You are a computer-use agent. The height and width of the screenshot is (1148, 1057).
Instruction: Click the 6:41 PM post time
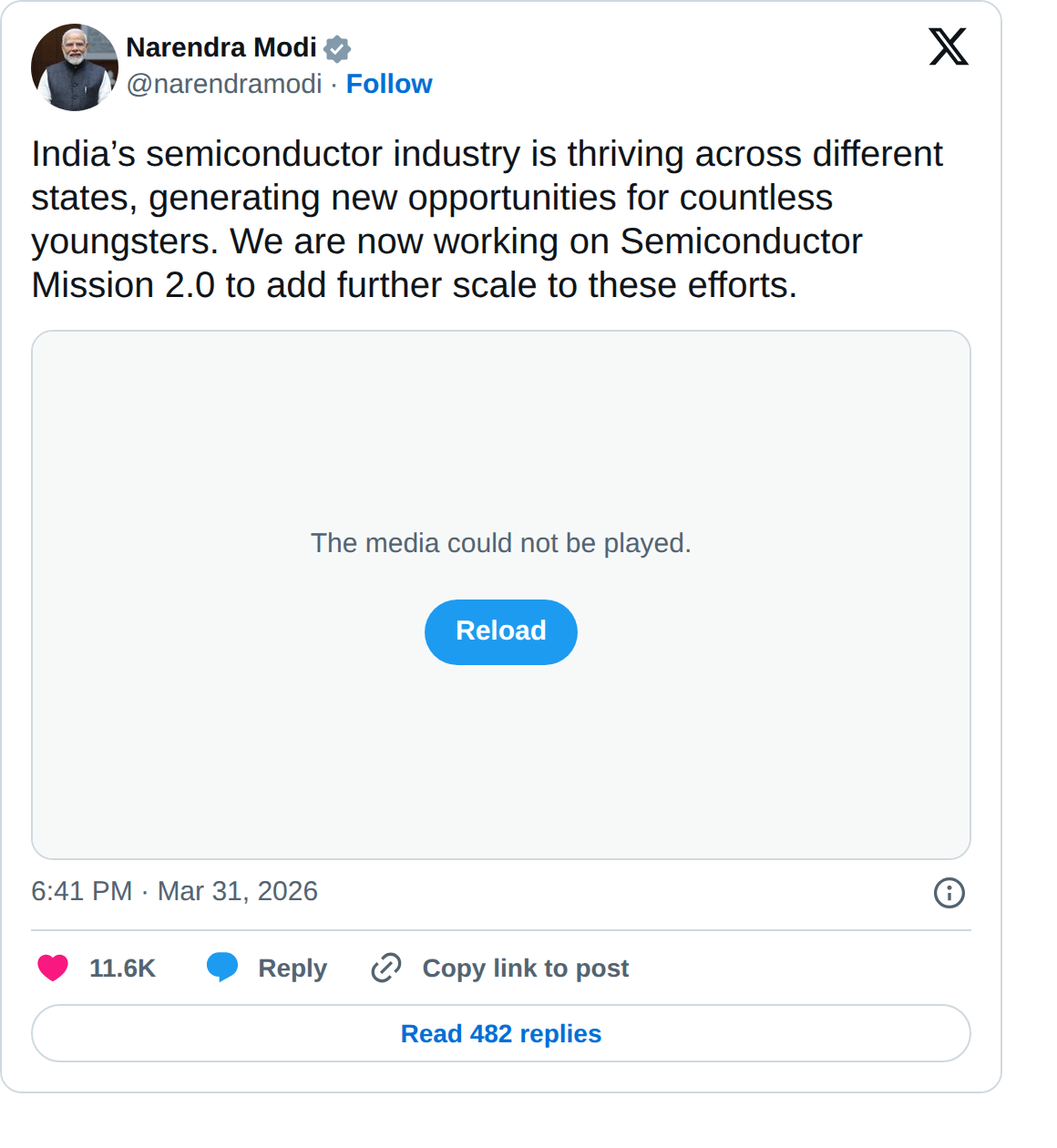82,891
